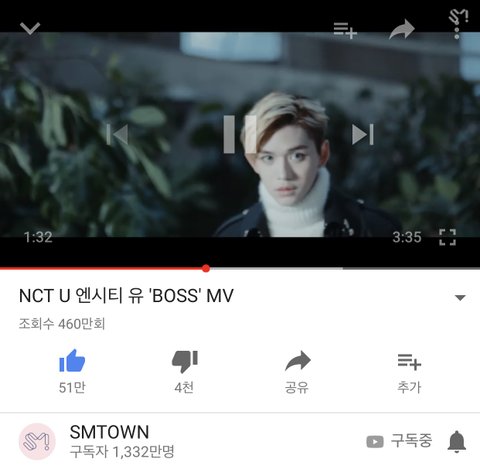Open the three-dot more options menu
480x469 pixels.
(457, 32)
